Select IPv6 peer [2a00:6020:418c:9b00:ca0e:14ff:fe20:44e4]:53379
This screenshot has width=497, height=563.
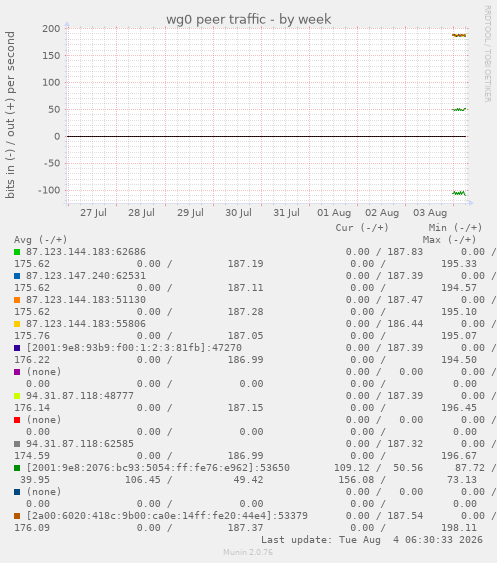click(x=167, y=516)
